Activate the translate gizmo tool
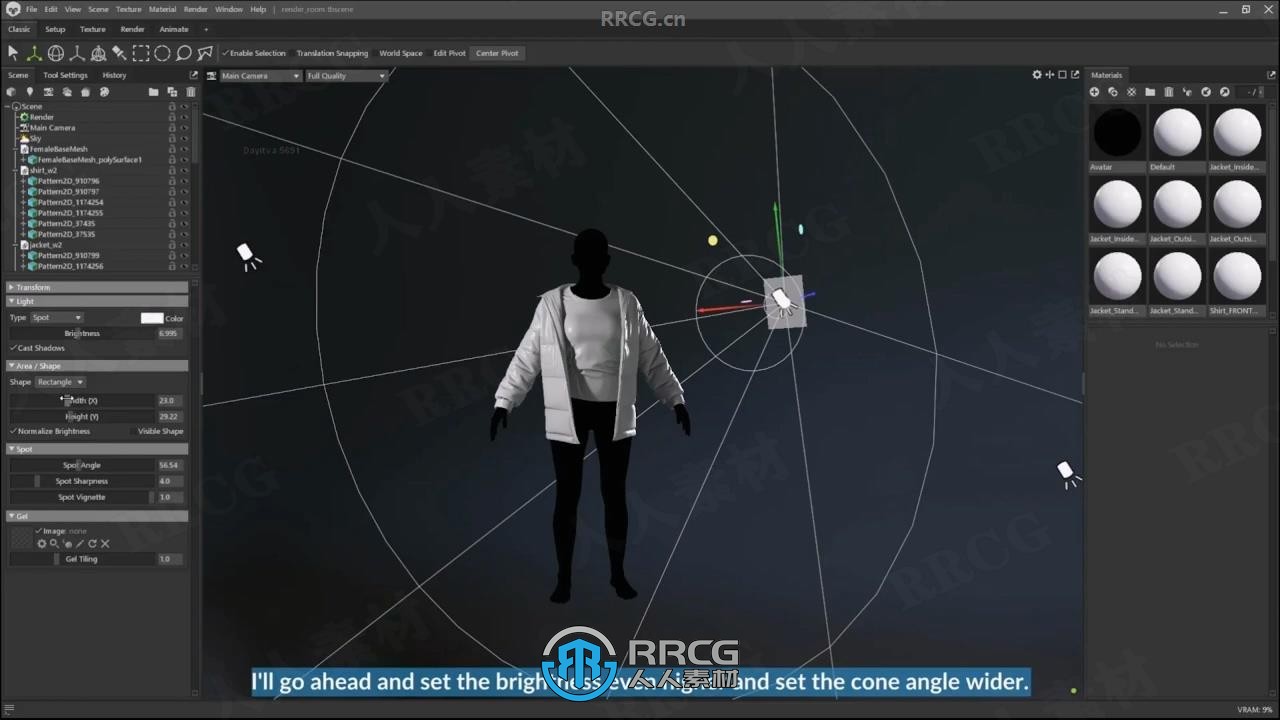1280x720 pixels. coord(34,53)
